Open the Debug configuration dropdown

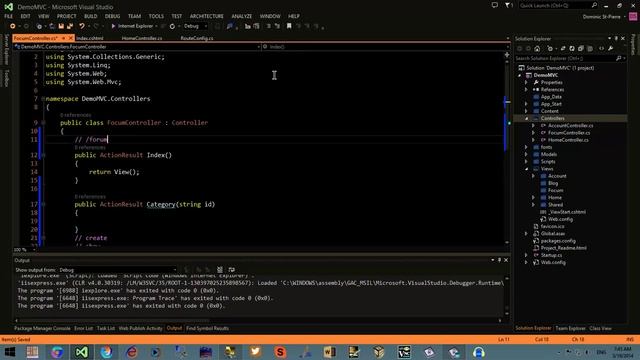[x=196, y=26]
